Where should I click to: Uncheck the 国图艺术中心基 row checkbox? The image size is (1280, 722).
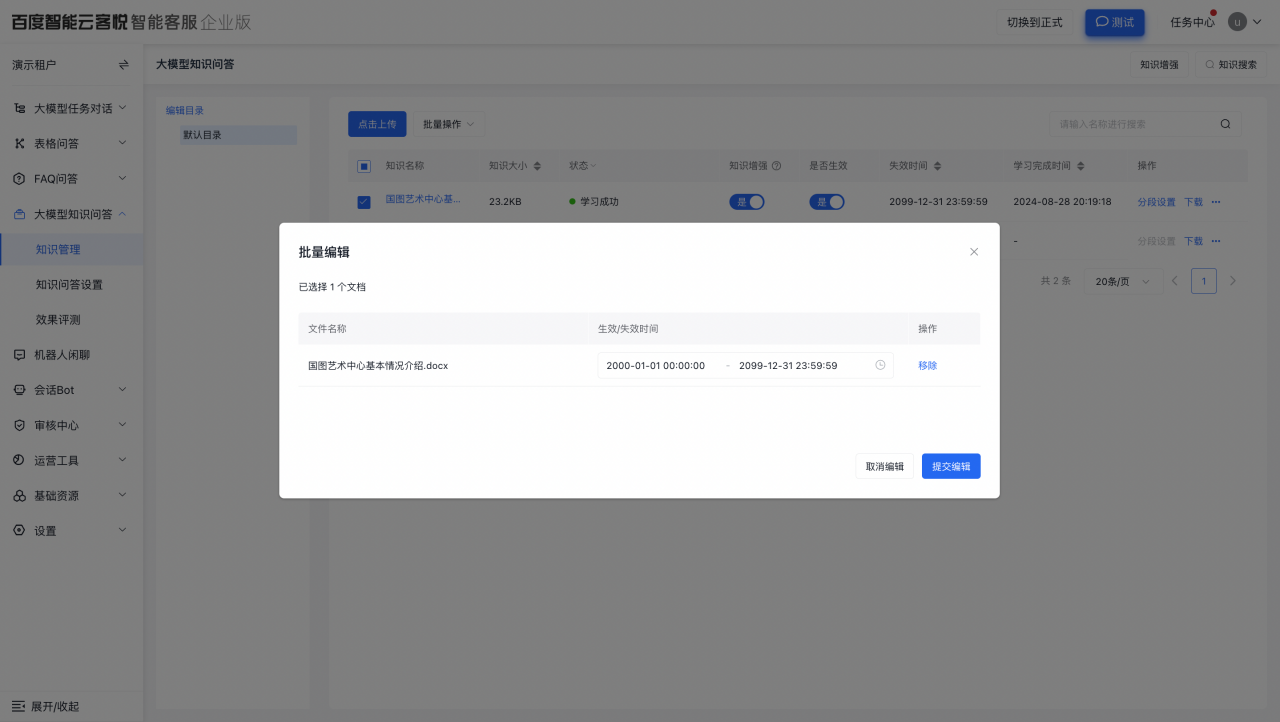point(364,202)
